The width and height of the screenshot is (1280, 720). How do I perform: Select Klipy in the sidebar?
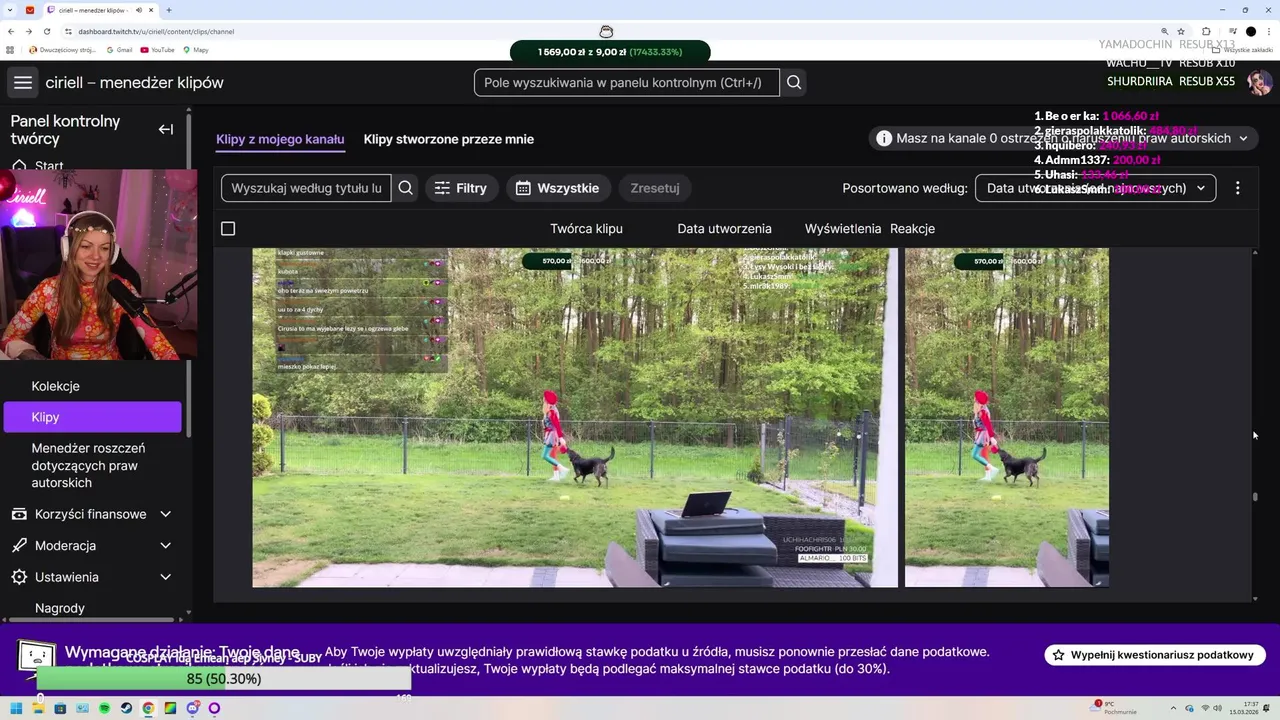tap(93, 417)
